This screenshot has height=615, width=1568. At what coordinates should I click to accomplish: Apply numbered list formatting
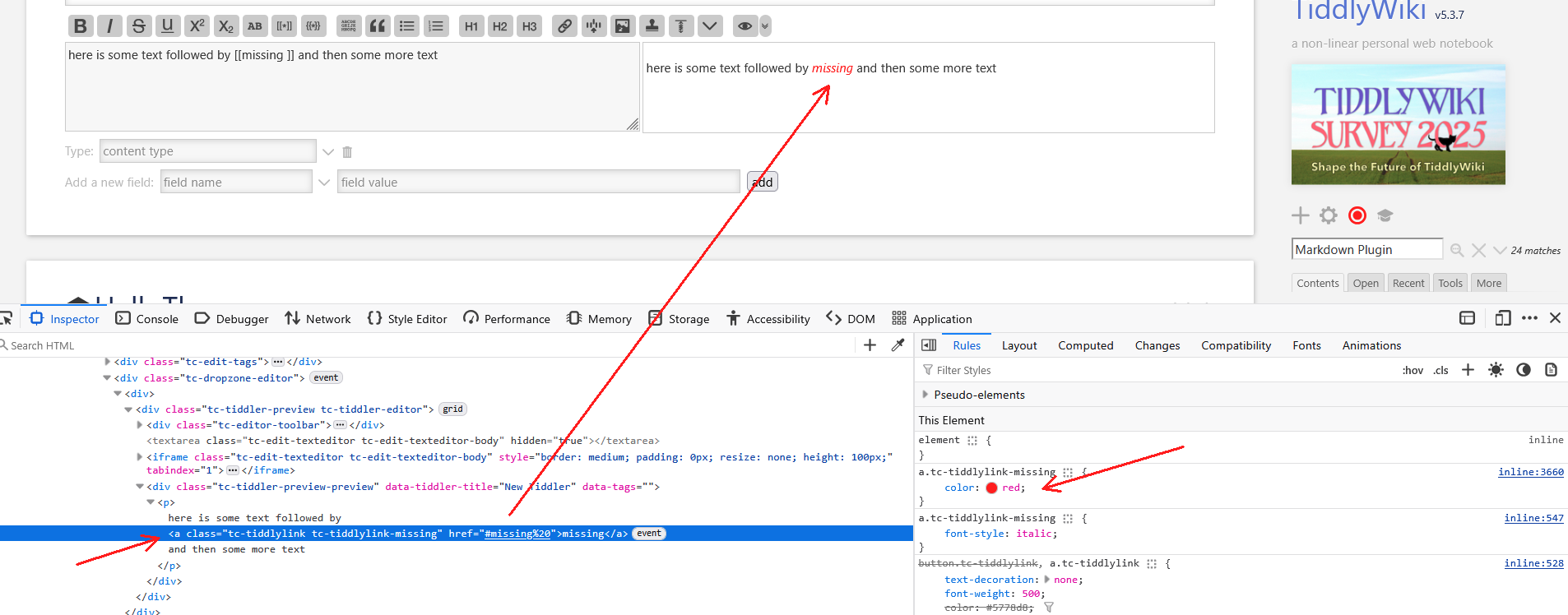pyautogui.click(x=436, y=26)
